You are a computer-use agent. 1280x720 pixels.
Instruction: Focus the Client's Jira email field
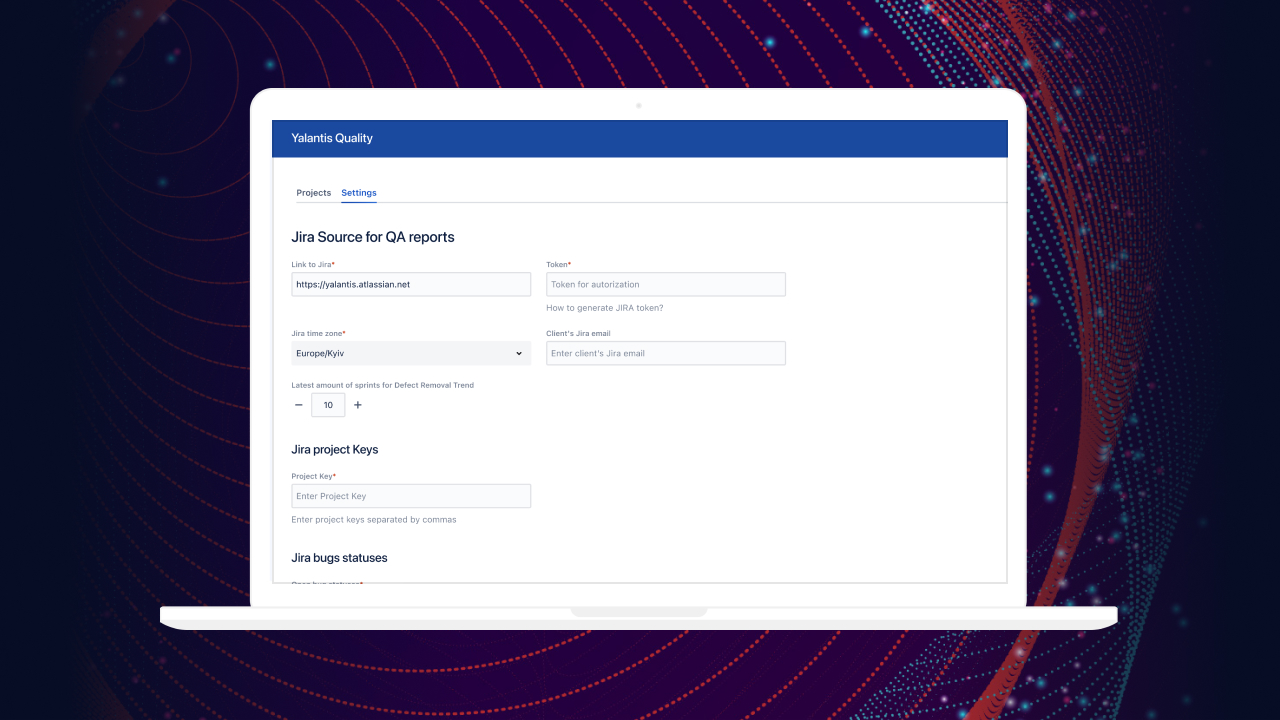coord(665,353)
